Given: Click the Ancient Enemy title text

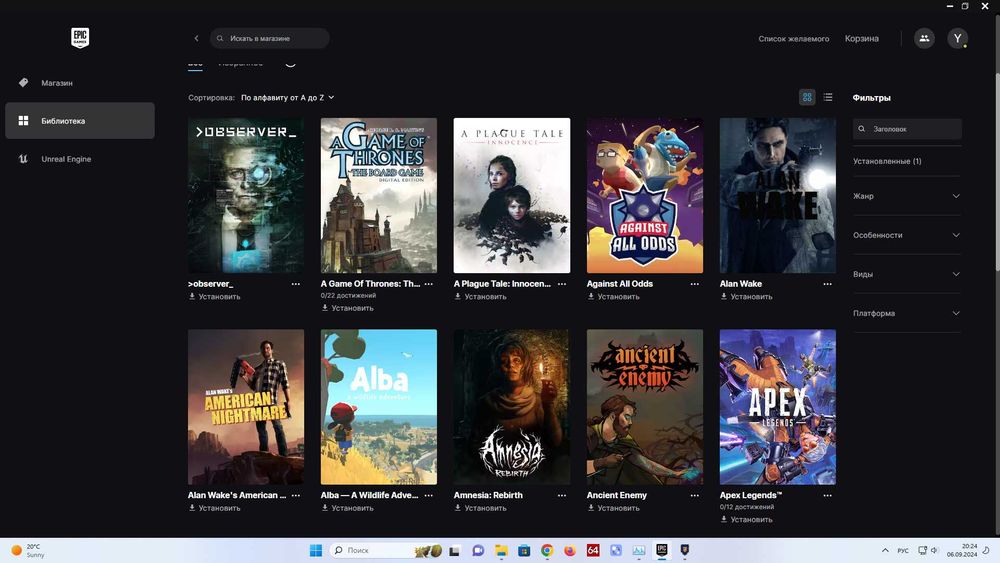Looking at the screenshot, I should click(617, 495).
